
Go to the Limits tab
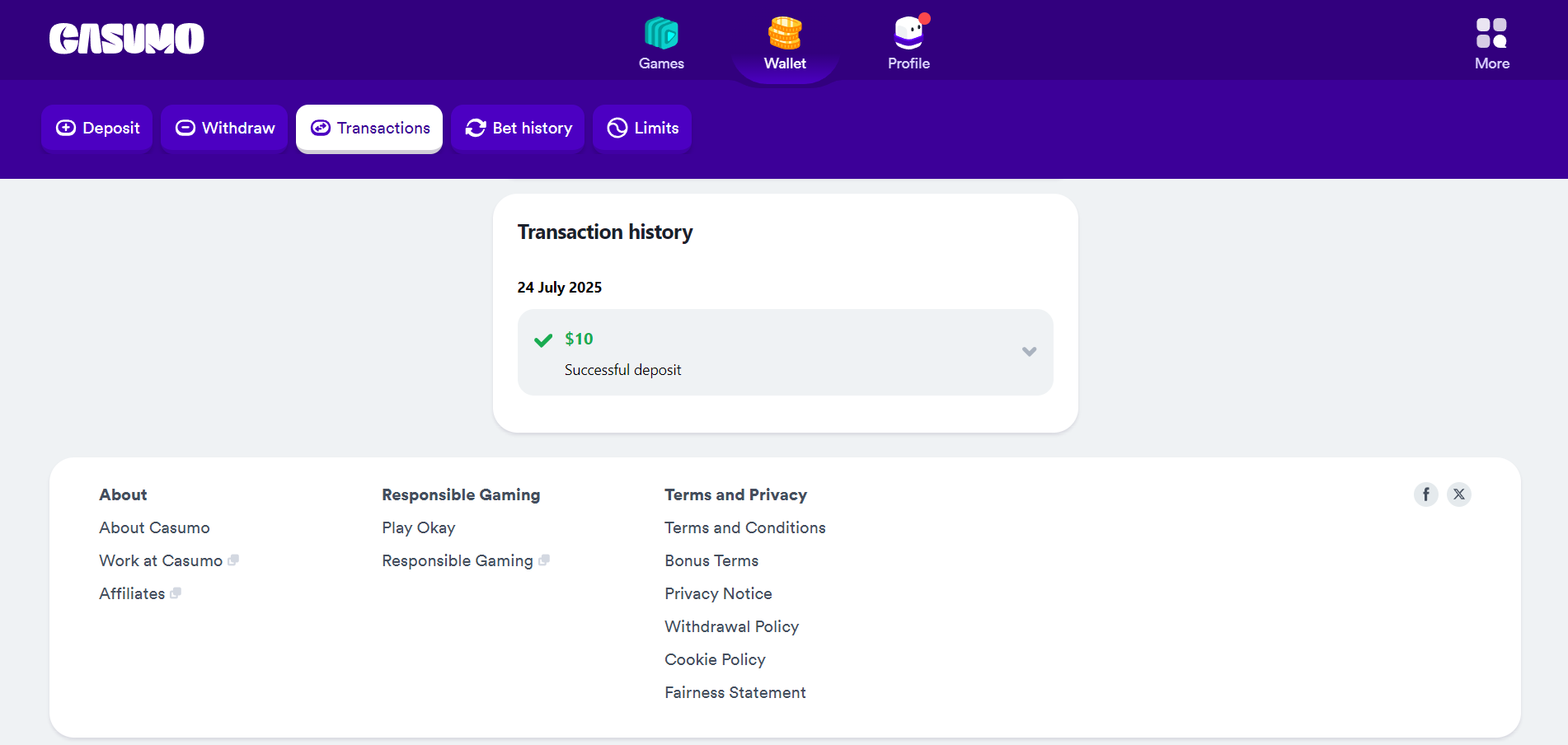[x=642, y=128]
